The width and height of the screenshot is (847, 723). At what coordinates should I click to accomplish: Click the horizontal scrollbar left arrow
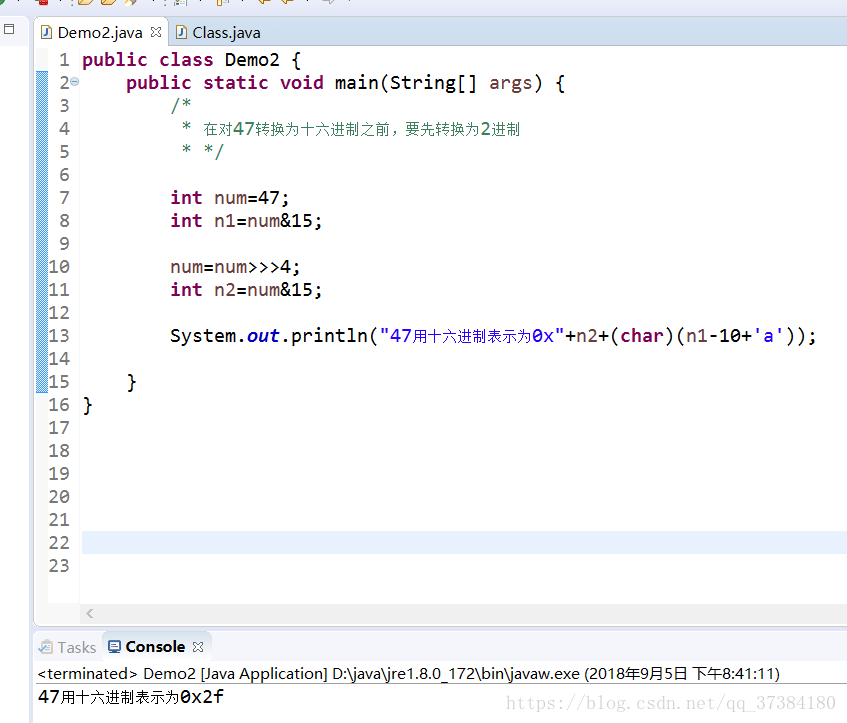coord(90,613)
